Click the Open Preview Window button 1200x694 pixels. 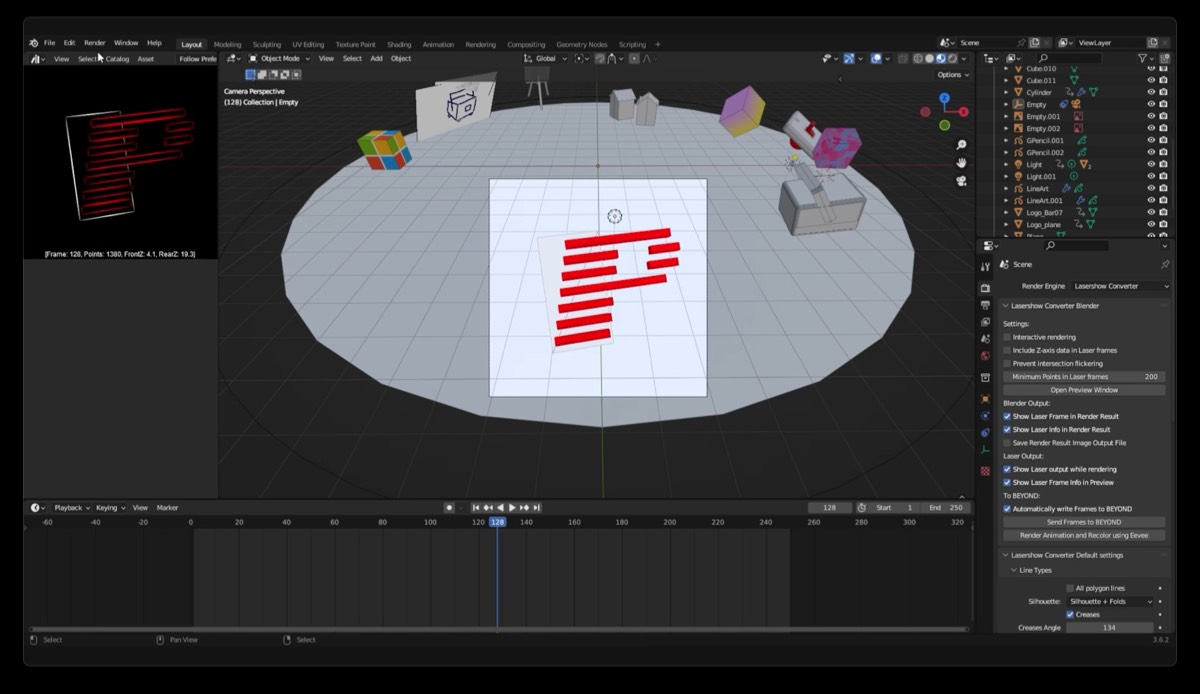point(1084,390)
